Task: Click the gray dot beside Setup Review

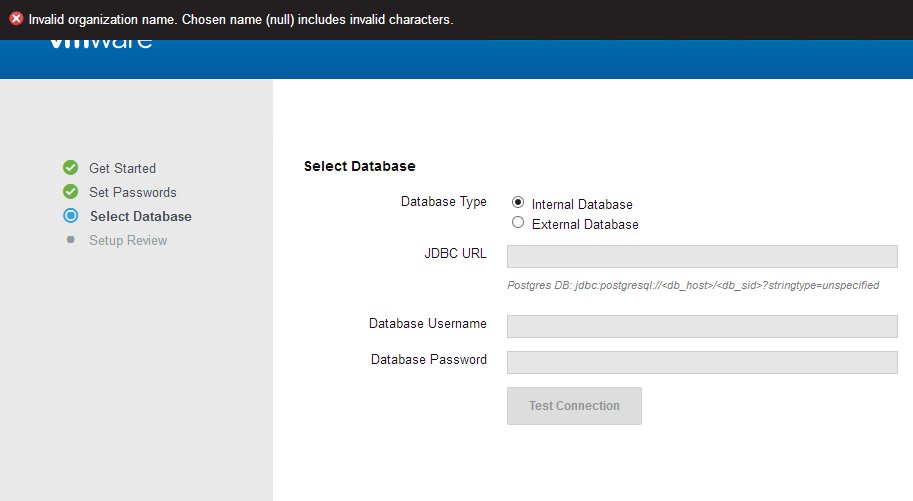Action: pyautogui.click(x=70, y=240)
